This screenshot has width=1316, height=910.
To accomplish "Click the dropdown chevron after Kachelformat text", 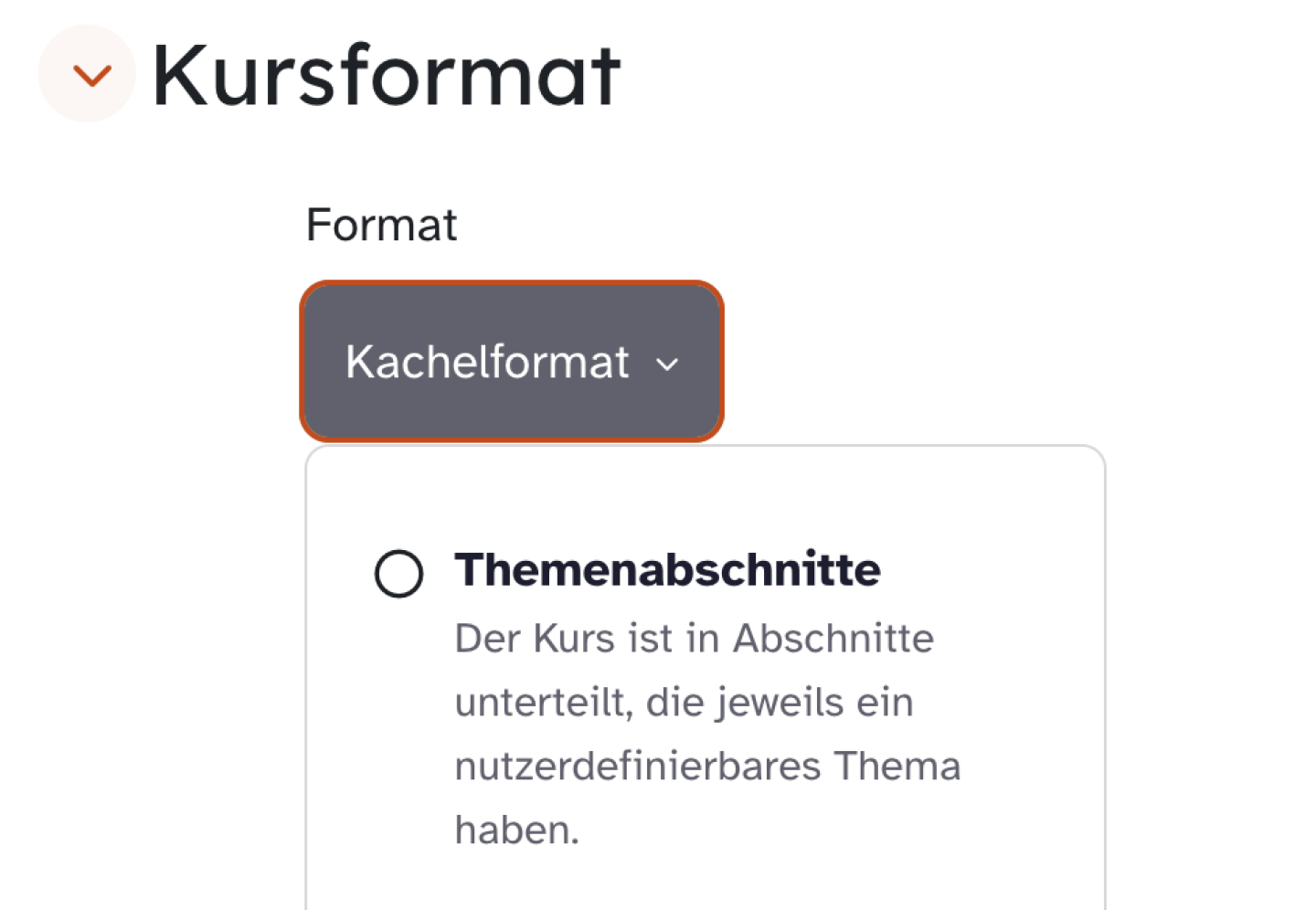I will (x=668, y=364).
